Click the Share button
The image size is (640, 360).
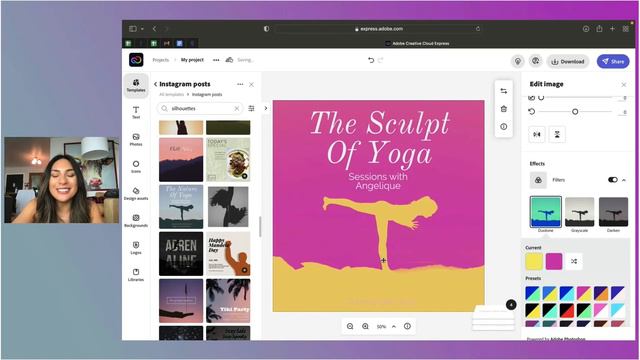(x=613, y=61)
